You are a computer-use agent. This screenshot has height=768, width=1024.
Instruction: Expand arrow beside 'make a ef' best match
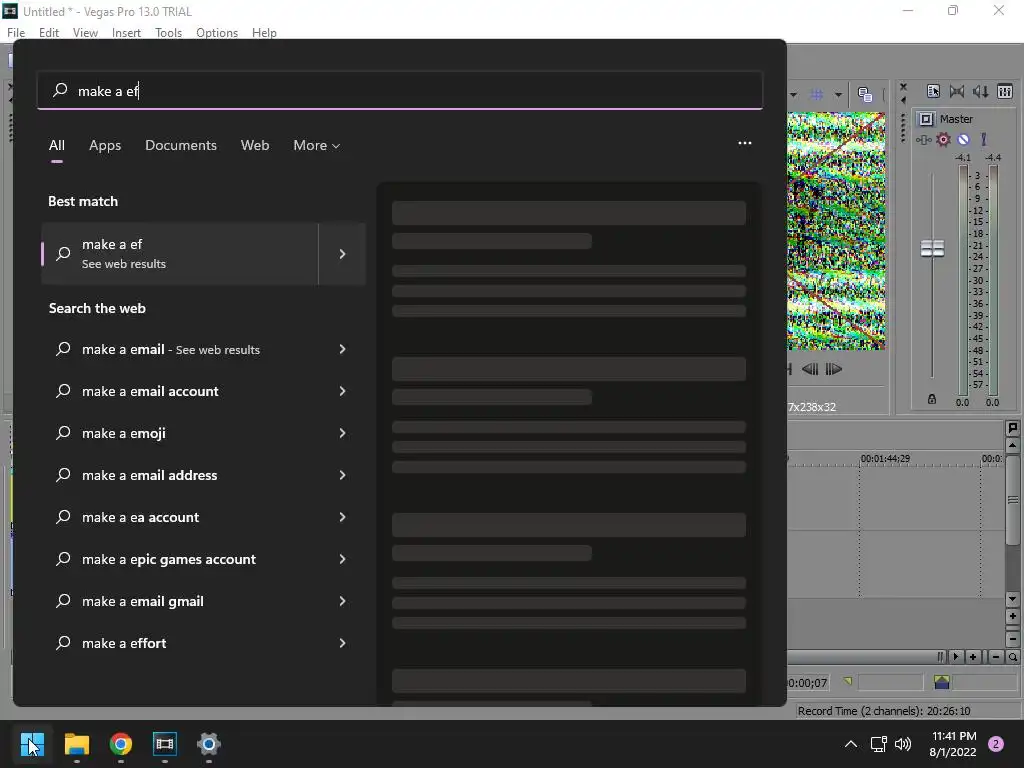pos(342,253)
